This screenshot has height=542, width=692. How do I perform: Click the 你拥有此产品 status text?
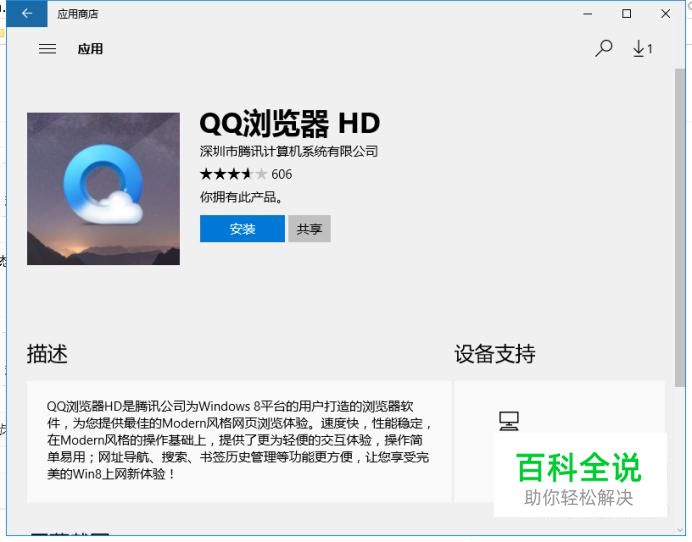tap(241, 197)
